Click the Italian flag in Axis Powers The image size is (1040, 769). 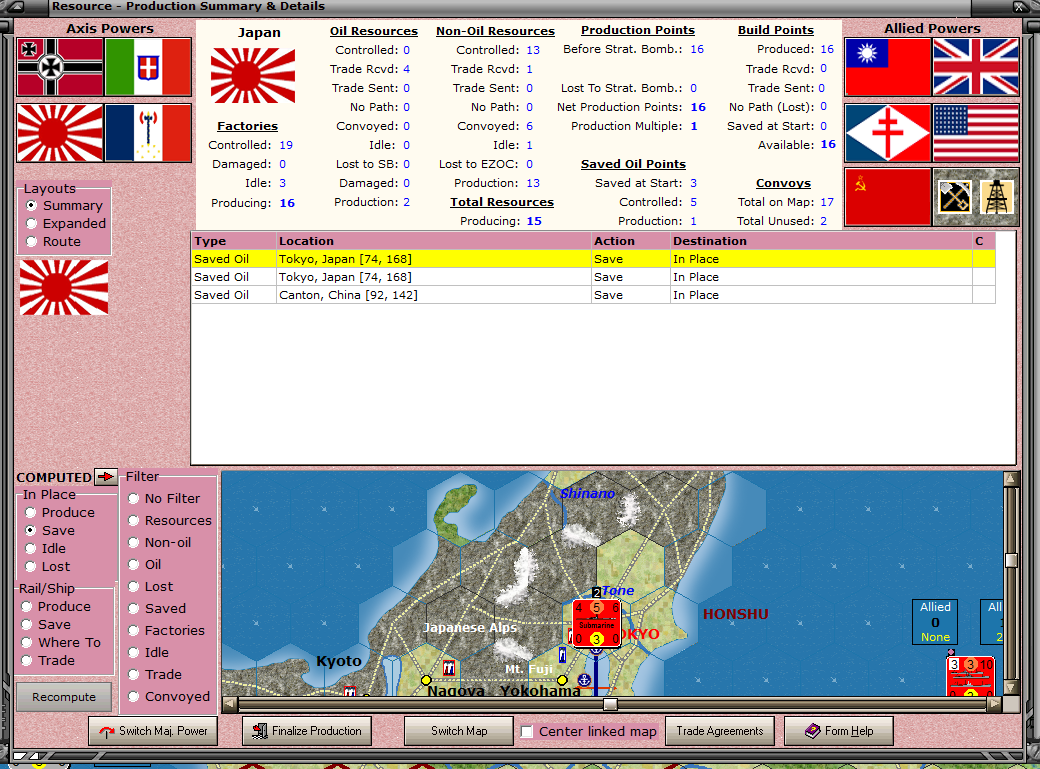point(148,66)
